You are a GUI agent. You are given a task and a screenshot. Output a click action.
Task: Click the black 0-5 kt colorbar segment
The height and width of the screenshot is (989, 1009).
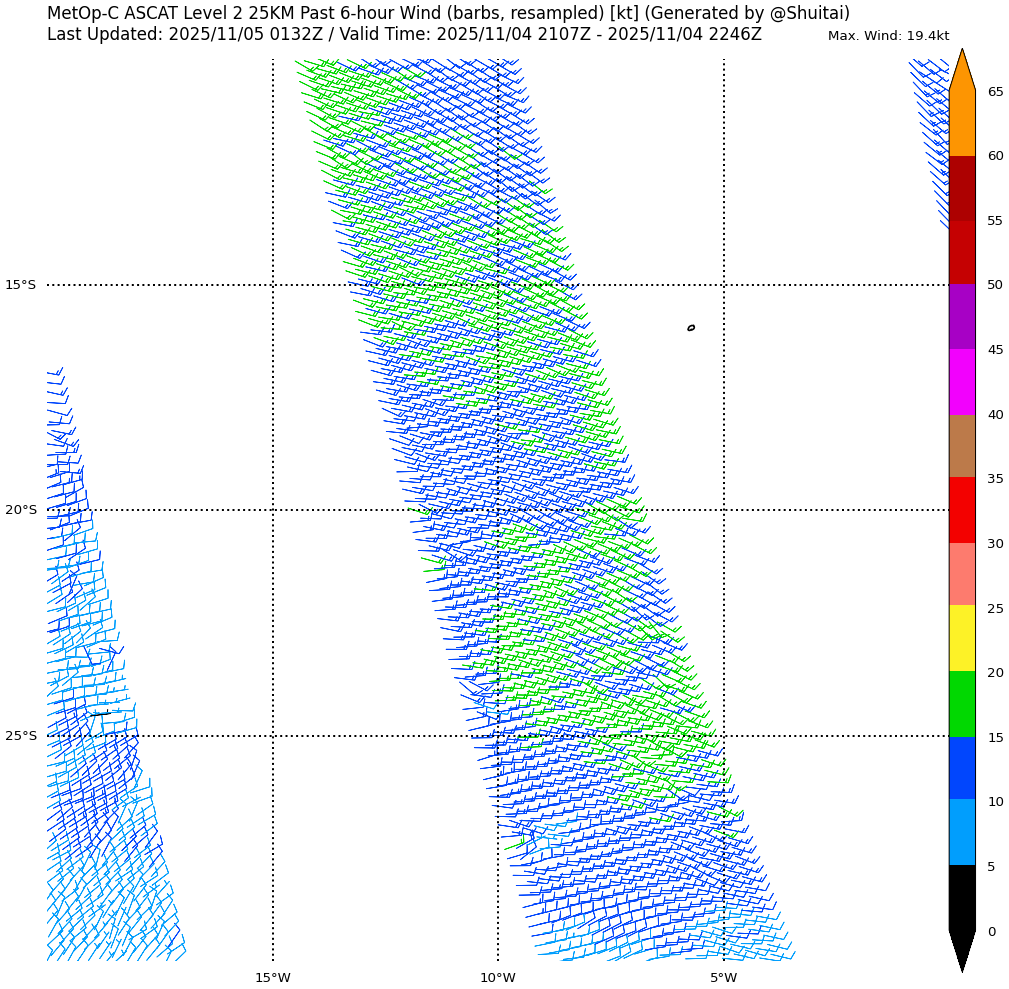(961, 897)
